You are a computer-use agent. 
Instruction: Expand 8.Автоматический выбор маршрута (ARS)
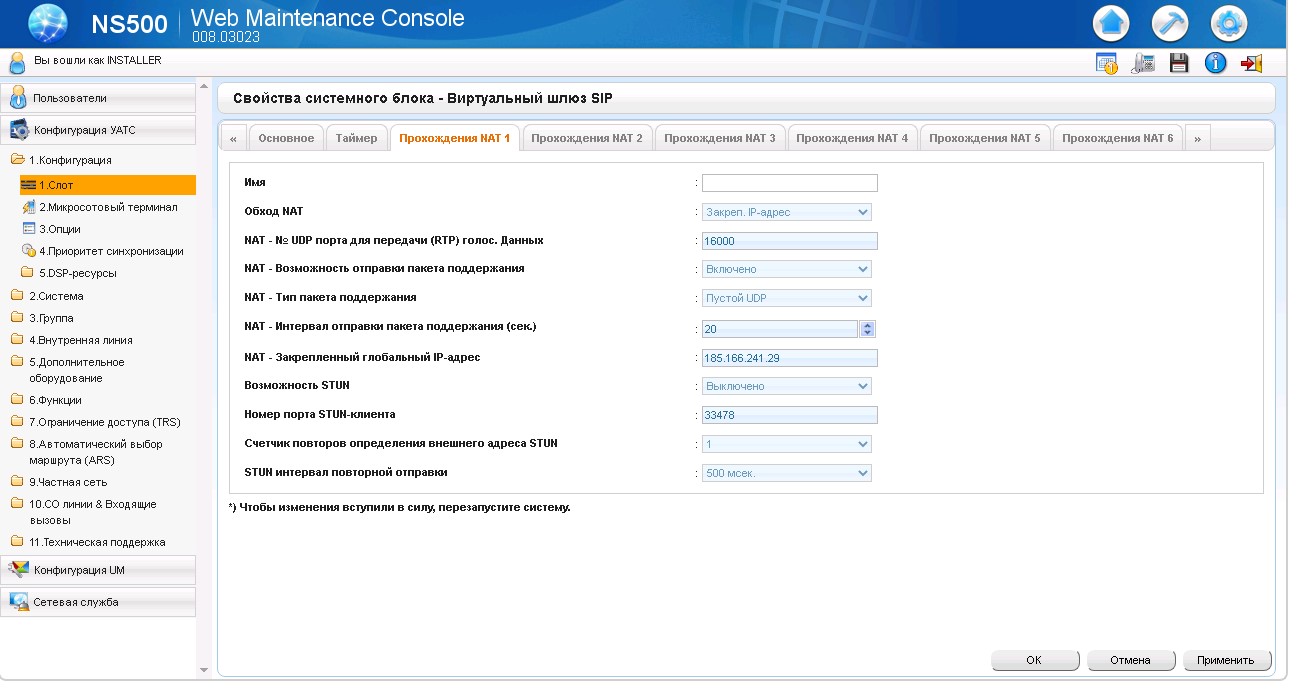click(87, 452)
